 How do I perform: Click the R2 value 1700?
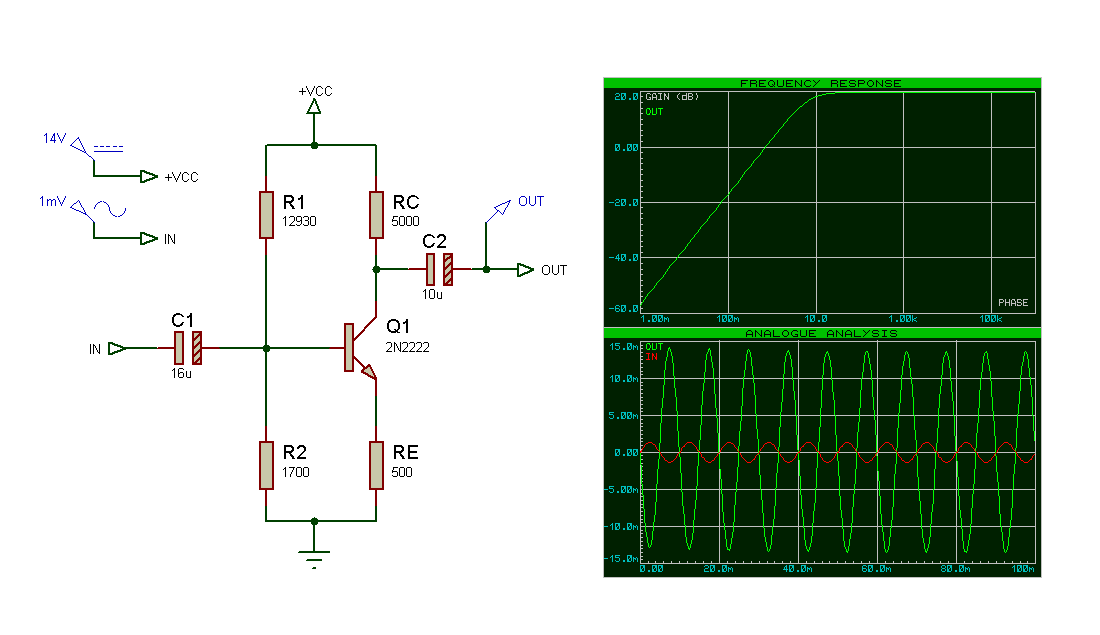[295, 472]
